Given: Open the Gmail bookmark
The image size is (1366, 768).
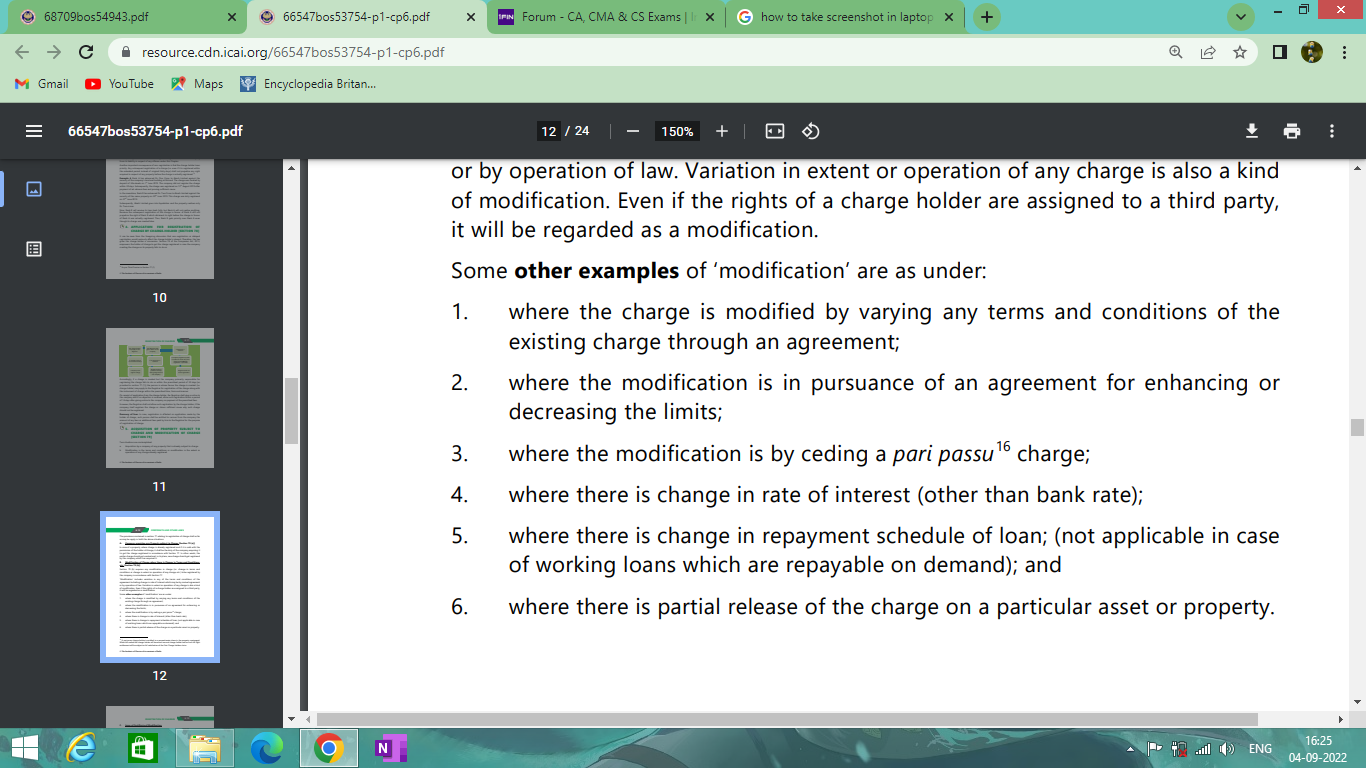Looking at the screenshot, I should point(42,84).
